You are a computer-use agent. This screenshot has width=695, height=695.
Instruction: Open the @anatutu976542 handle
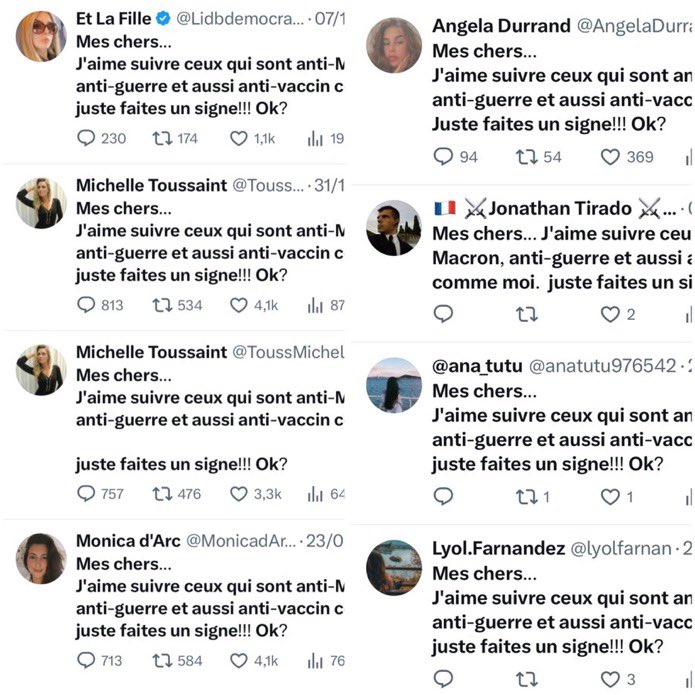603,366
